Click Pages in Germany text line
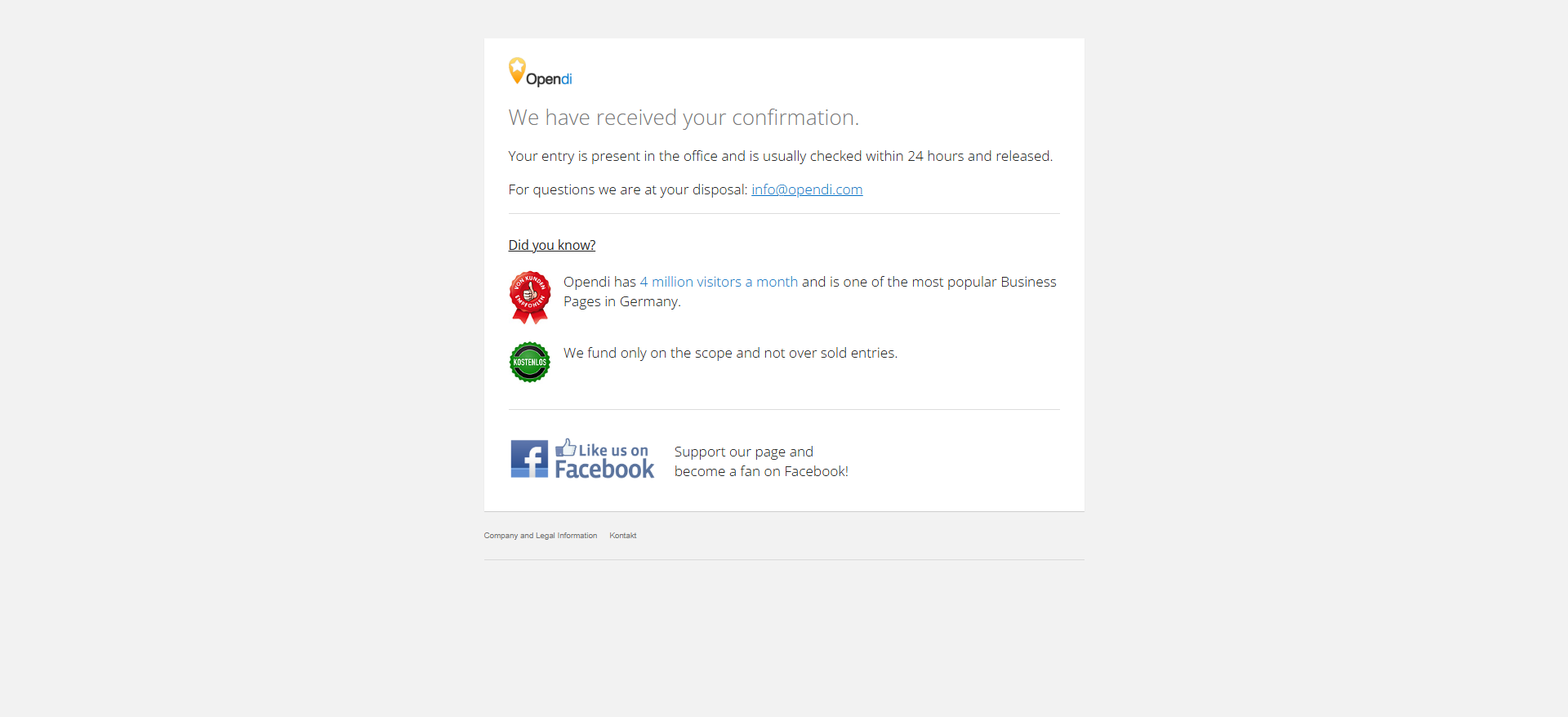The width and height of the screenshot is (1568, 717). click(622, 301)
